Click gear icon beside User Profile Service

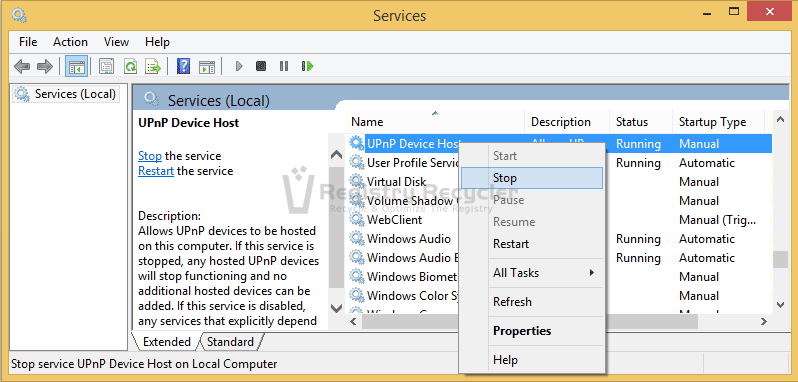pos(357,162)
